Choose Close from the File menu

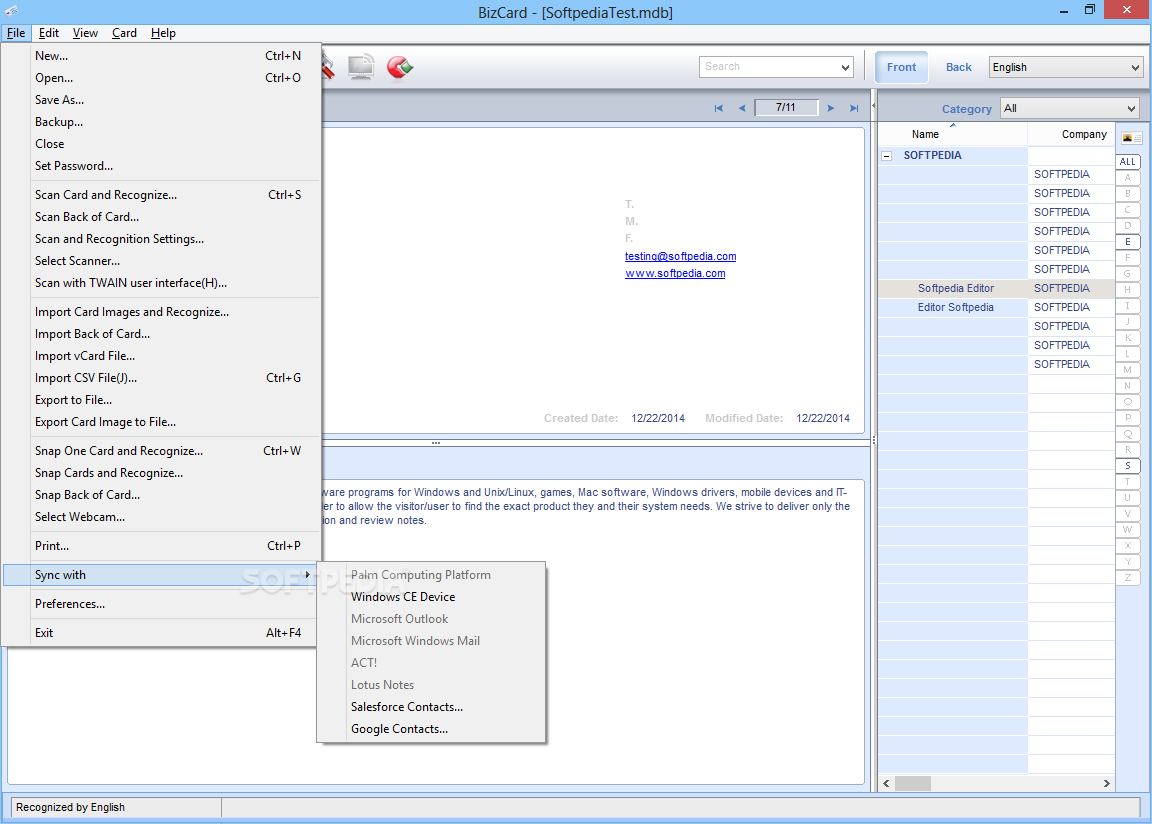click(161, 144)
